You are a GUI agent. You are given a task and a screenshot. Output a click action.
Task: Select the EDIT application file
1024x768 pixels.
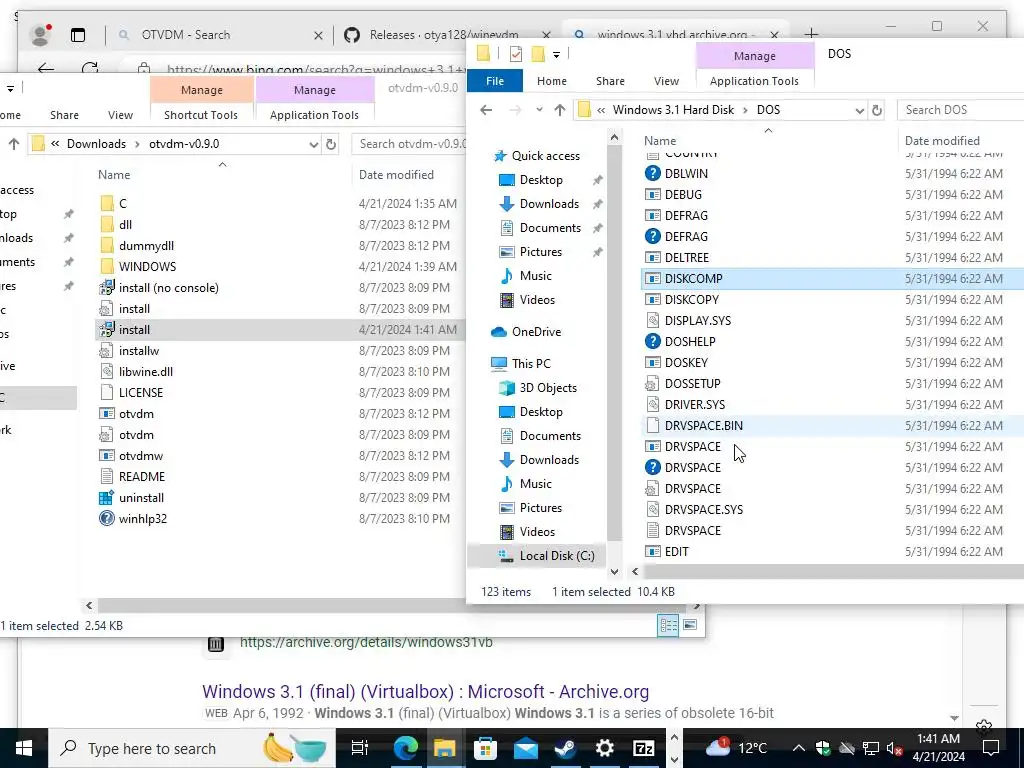point(676,552)
